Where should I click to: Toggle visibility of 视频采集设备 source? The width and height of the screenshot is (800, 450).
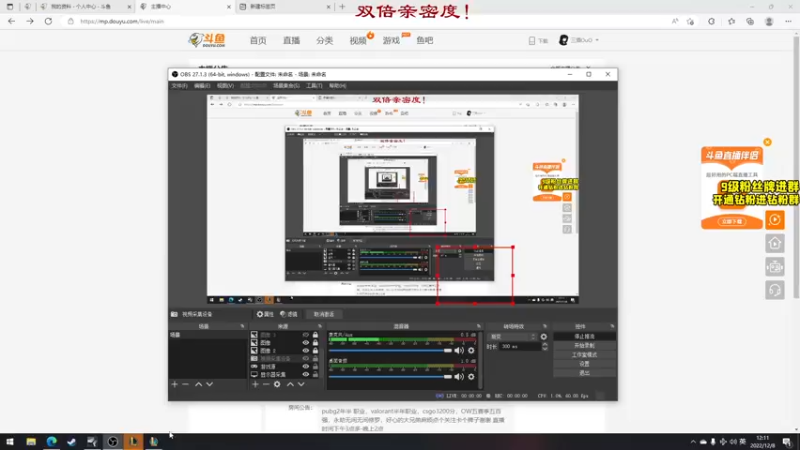tap(306, 359)
